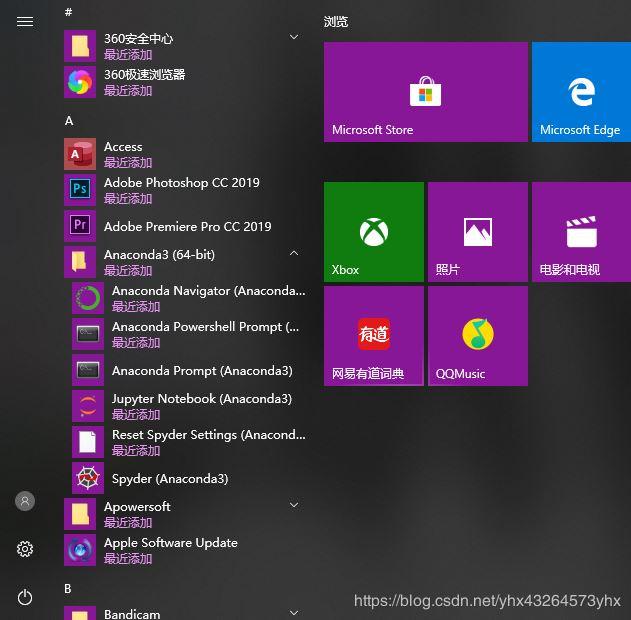The image size is (631, 620).
Task: Open the 照片 photos tile
Action: (478, 232)
